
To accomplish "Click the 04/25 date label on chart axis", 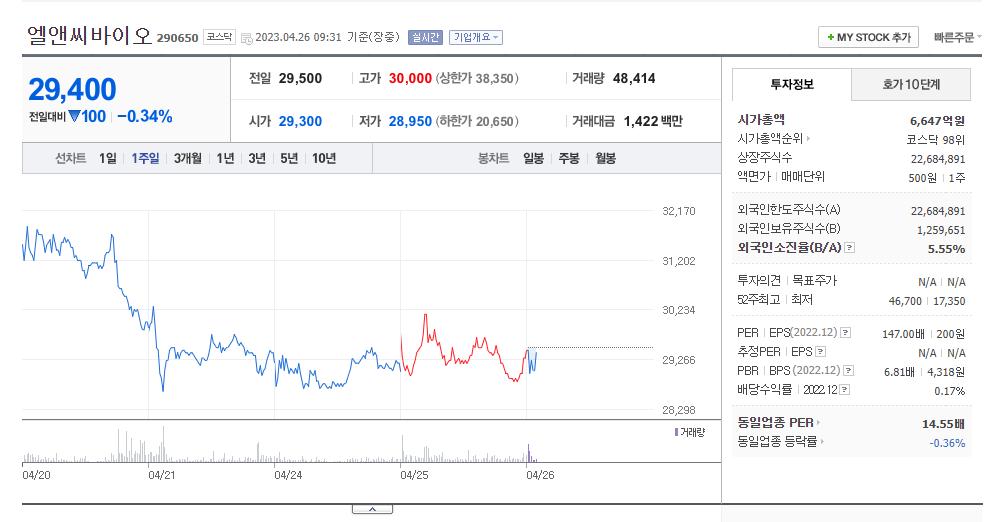I will (x=414, y=475).
